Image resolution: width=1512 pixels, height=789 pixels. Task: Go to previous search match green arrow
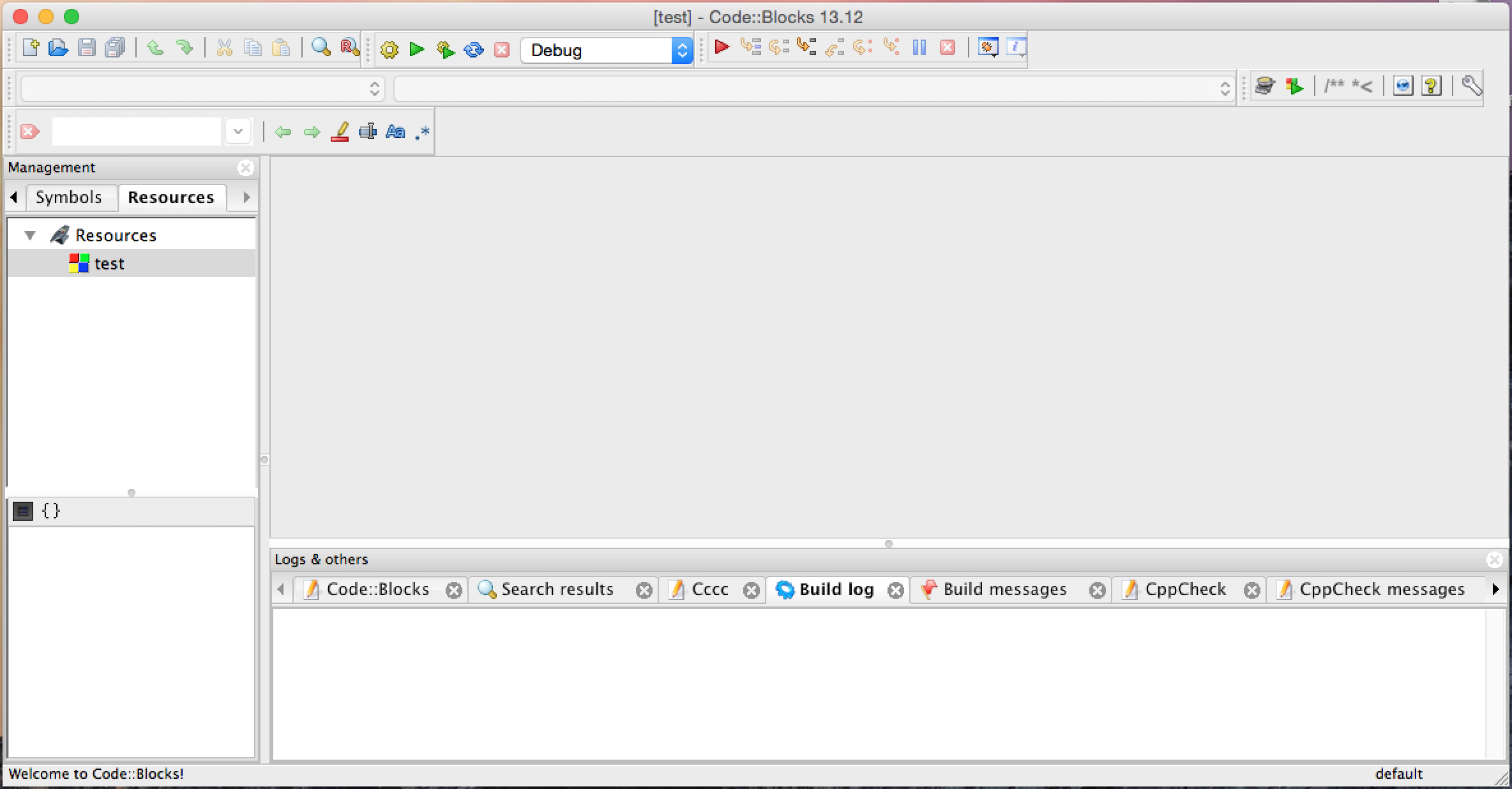click(x=283, y=132)
